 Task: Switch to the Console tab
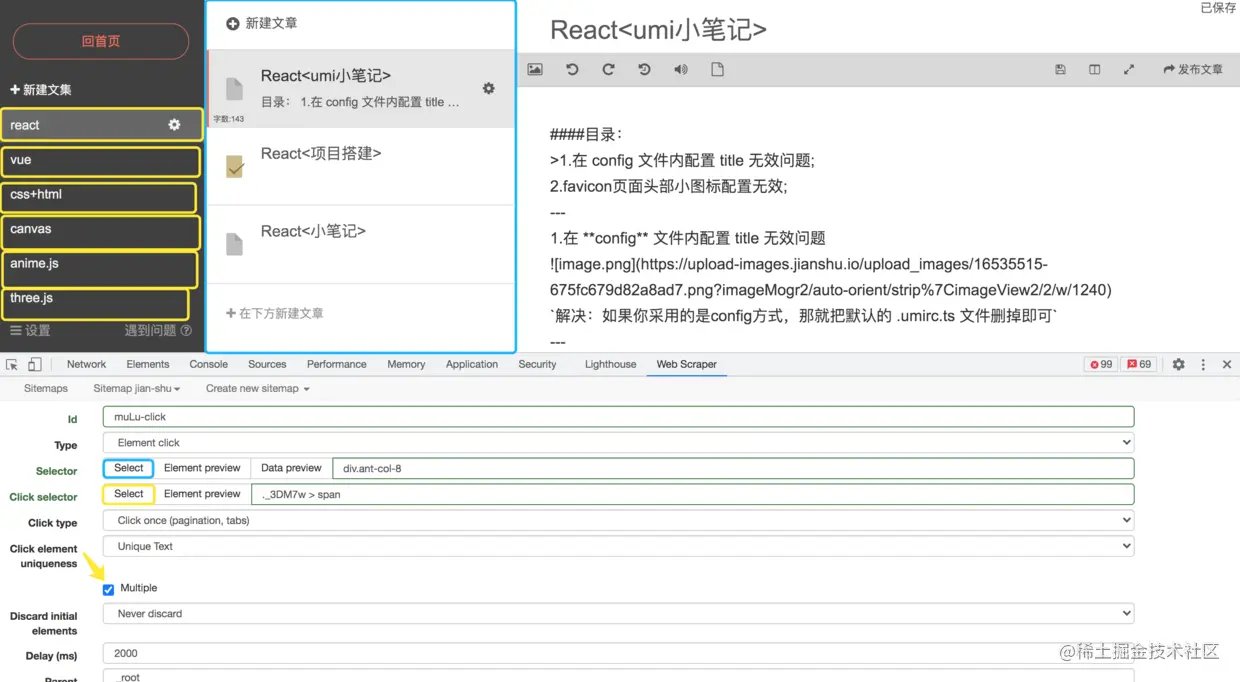click(x=209, y=365)
